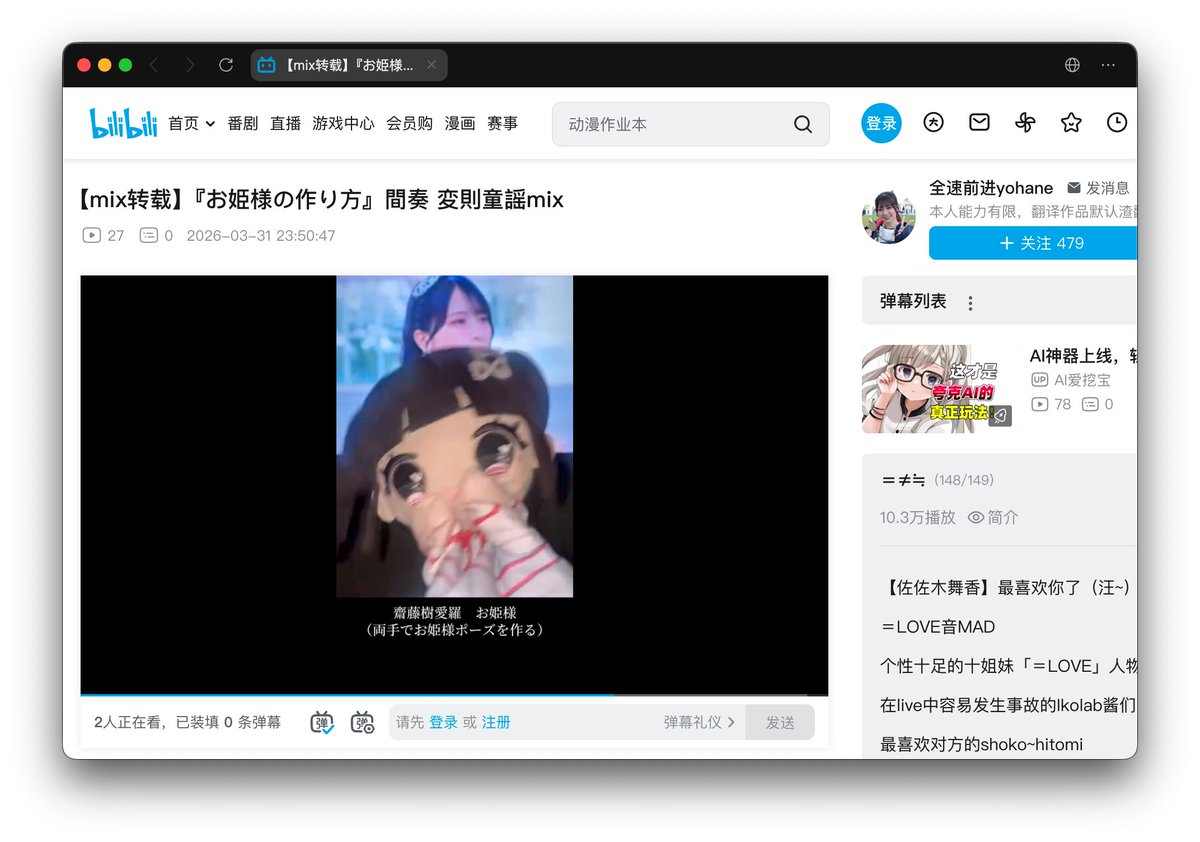Click the blue 登录 button
This screenshot has height=842, width=1200.
coord(881,122)
